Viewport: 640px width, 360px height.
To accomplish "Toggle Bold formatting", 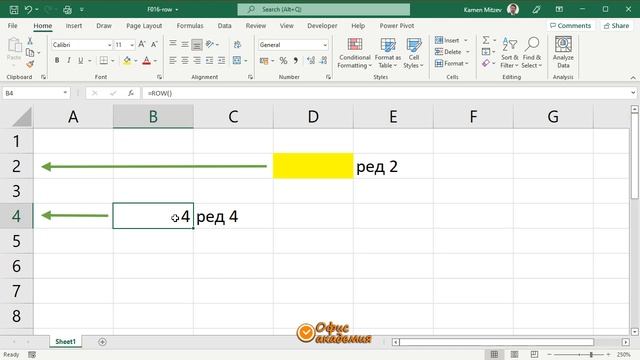I will 57,60.
